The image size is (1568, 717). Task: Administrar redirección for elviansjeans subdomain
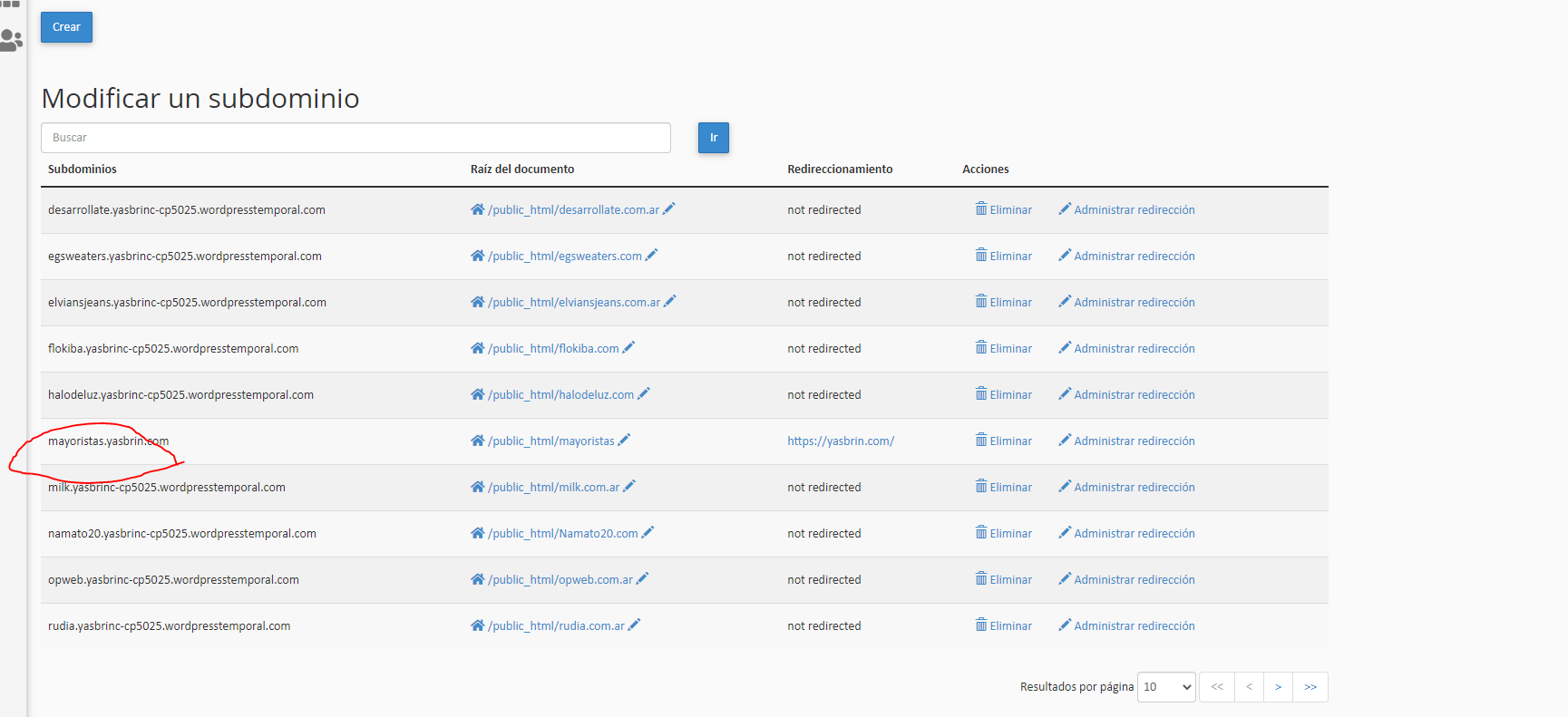pyautogui.click(x=1126, y=303)
